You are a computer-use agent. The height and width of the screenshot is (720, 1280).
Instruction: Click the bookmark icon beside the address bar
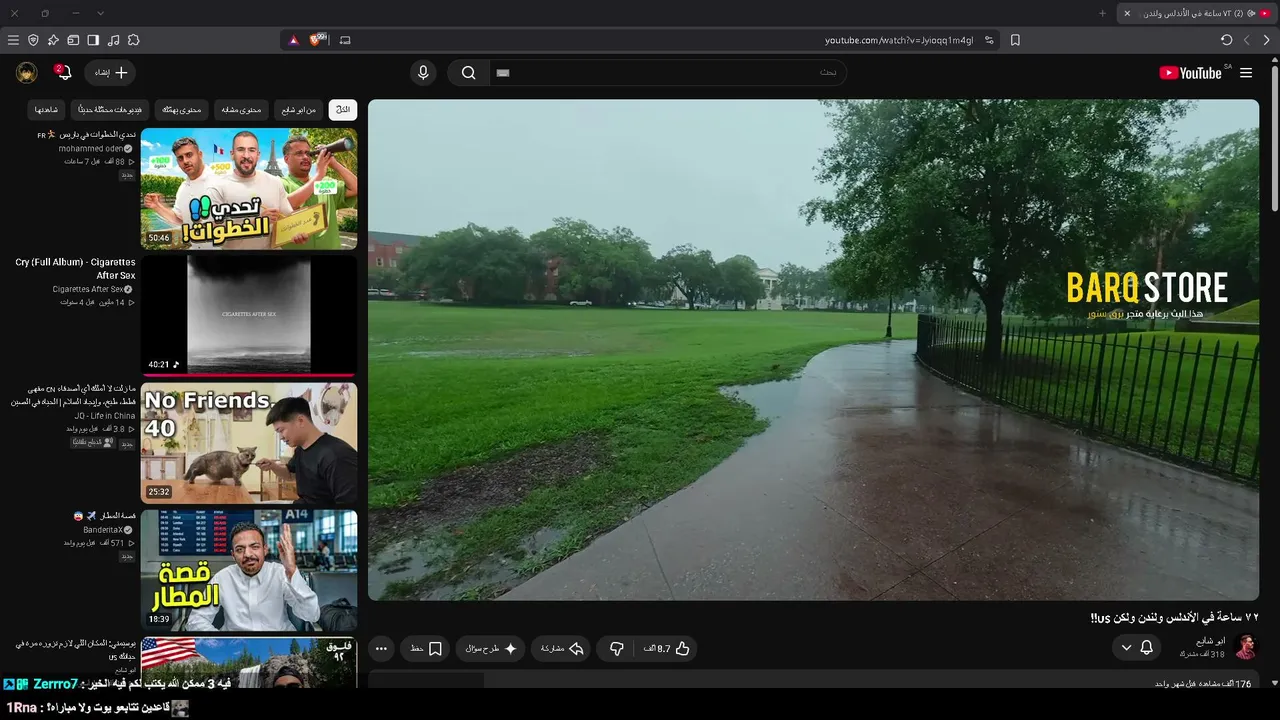click(x=1015, y=40)
